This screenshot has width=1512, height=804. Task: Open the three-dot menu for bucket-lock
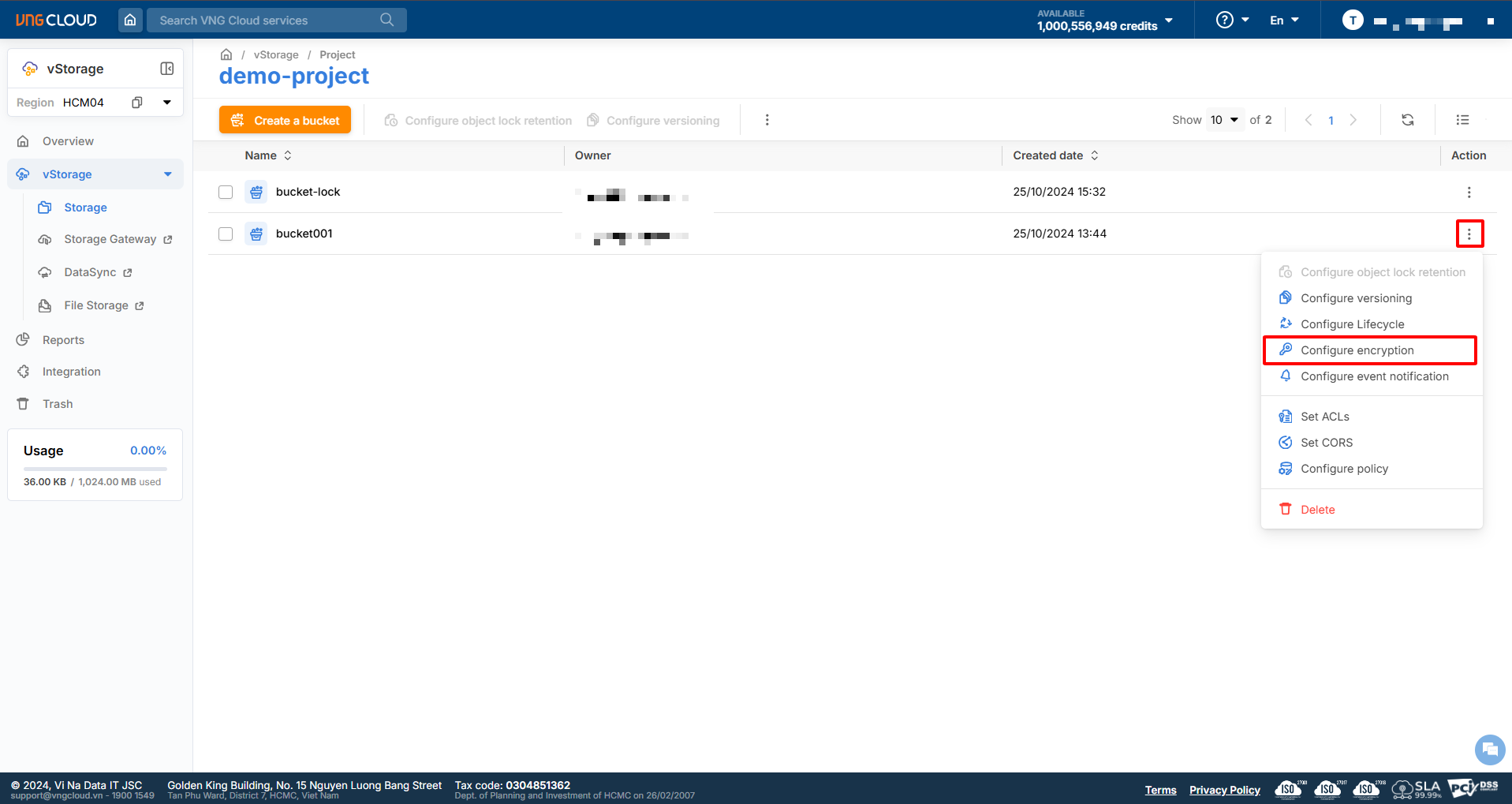coord(1469,193)
